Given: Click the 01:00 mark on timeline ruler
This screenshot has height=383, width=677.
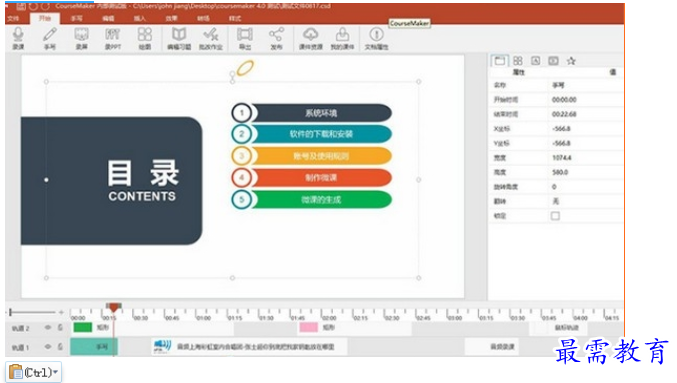Looking at the screenshot, I should pos(203,318).
